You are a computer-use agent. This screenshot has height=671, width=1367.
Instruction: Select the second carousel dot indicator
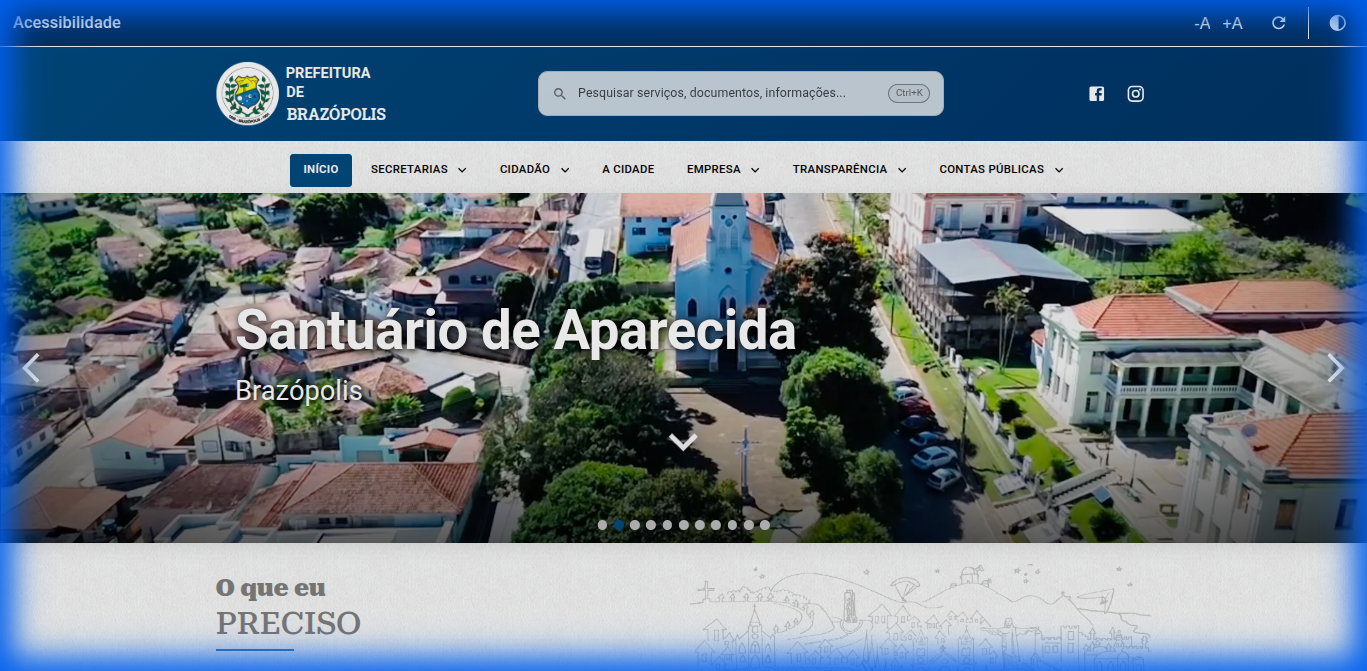click(618, 523)
